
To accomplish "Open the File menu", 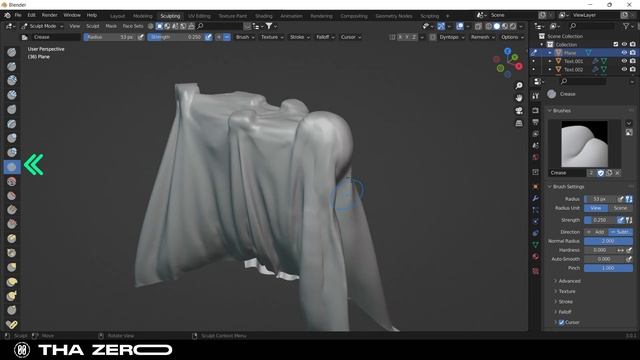I will click(x=18, y=15).
